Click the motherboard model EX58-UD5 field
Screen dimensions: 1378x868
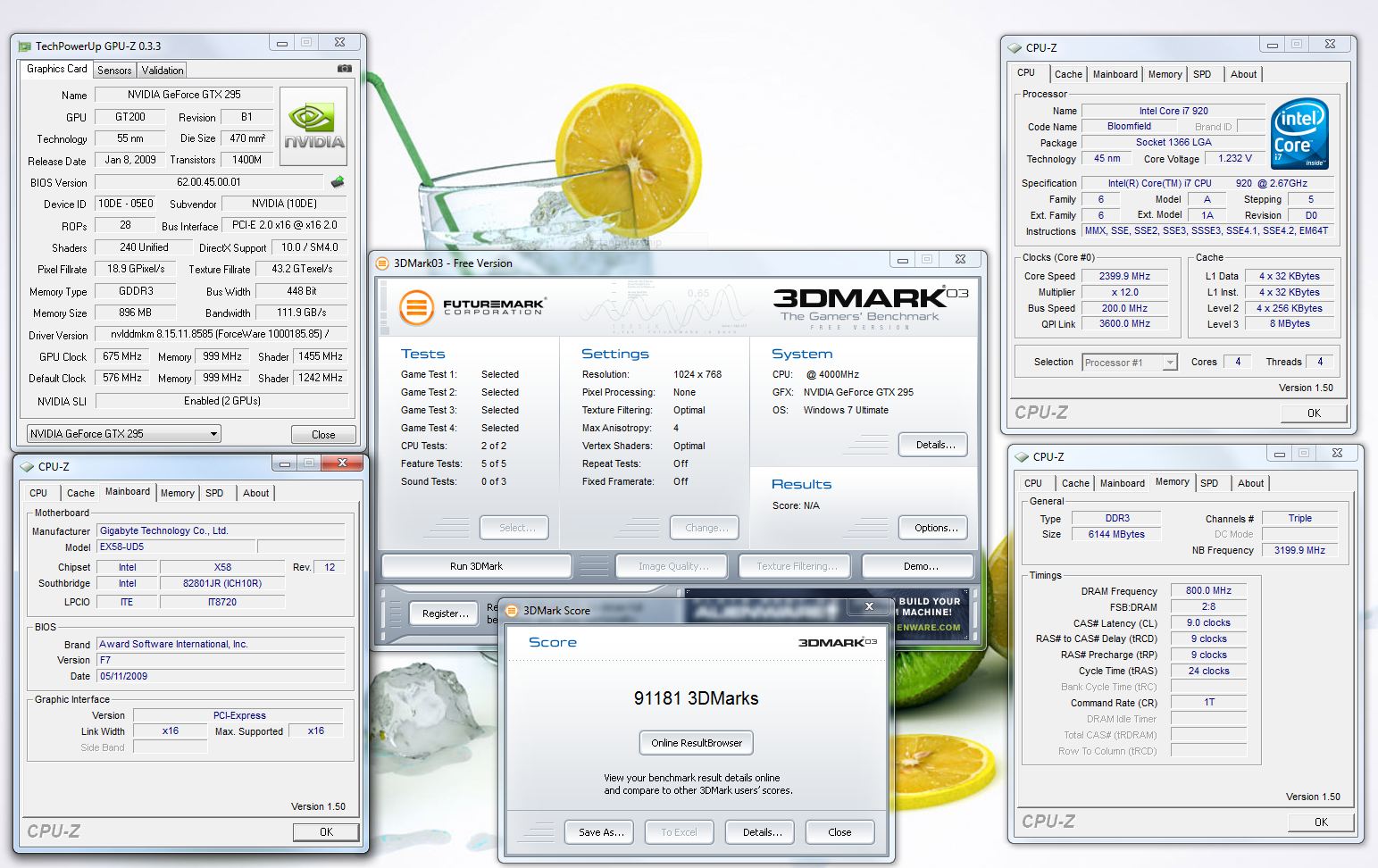point(177,547)
